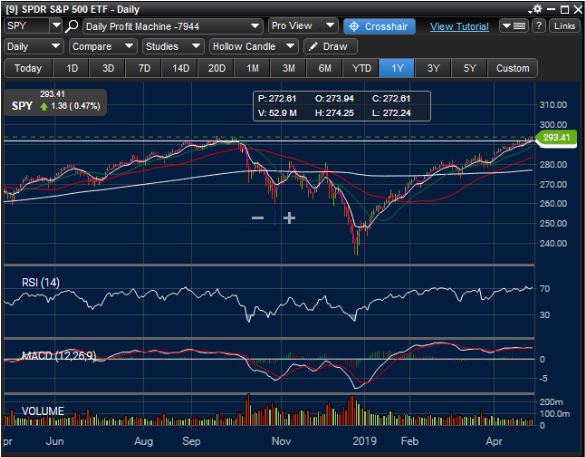This screenshot has width=585, height=457.
Task: Open the Draw tools button
Action: click(x=330, y=47)
